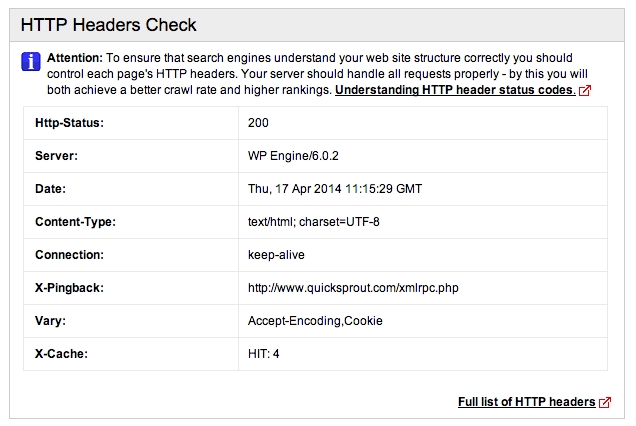Open Understanding HTTP header status codes link
This screenshot has width=636, height=426.
454,90
